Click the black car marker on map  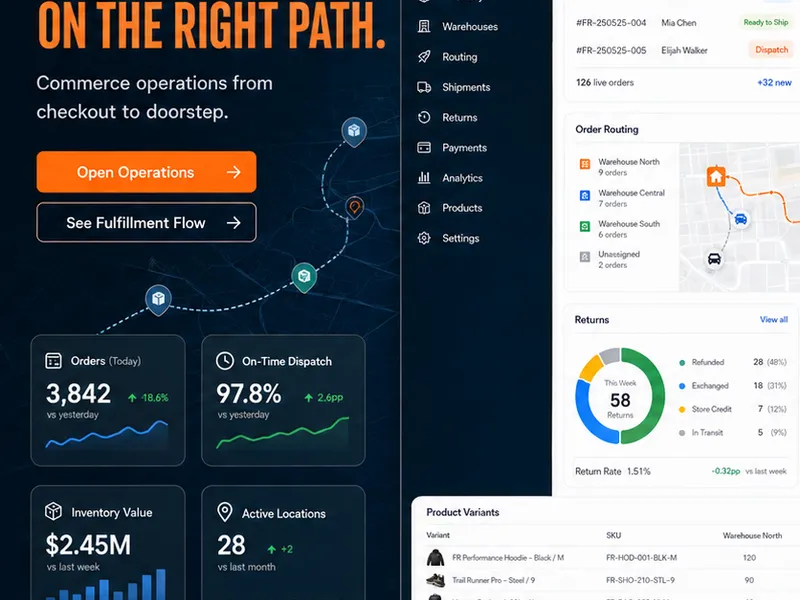tap(714, 259)
